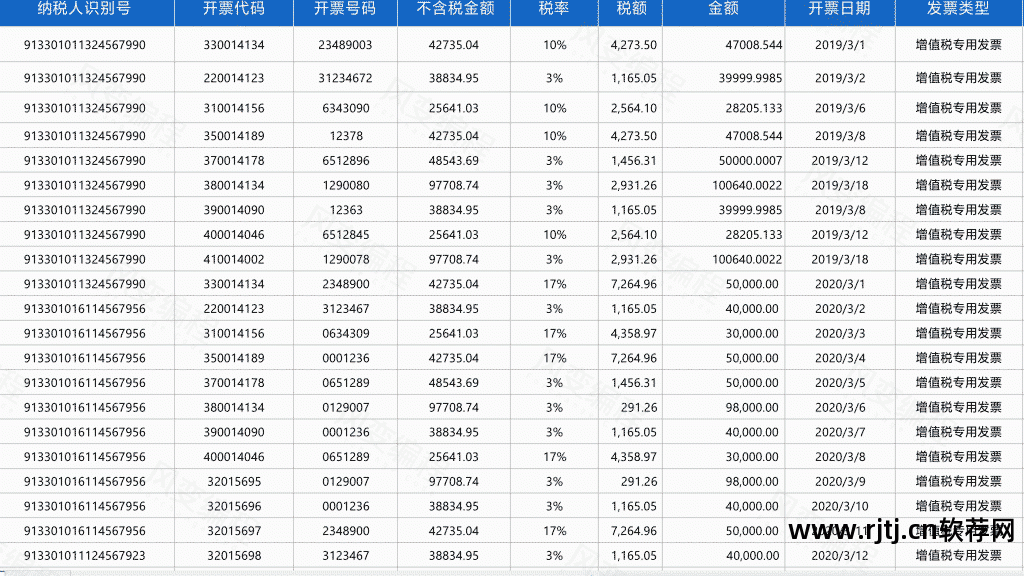Screen dimensions: 1024x576
Task: Select the 开票号码 column header
Action: click(x=345, y=8)
